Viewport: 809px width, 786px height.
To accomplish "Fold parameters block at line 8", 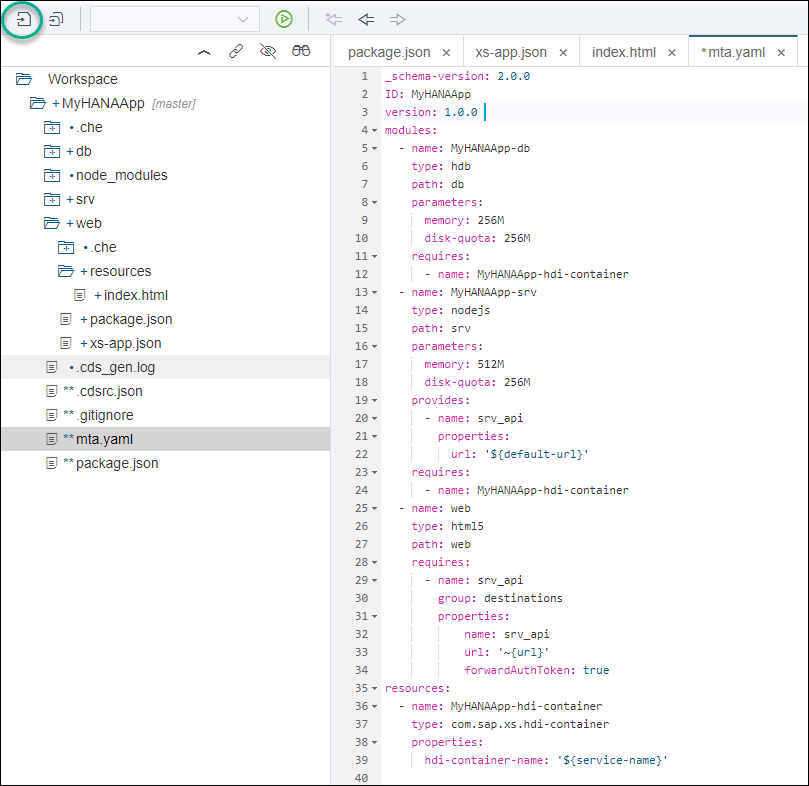I will [375, 203].
